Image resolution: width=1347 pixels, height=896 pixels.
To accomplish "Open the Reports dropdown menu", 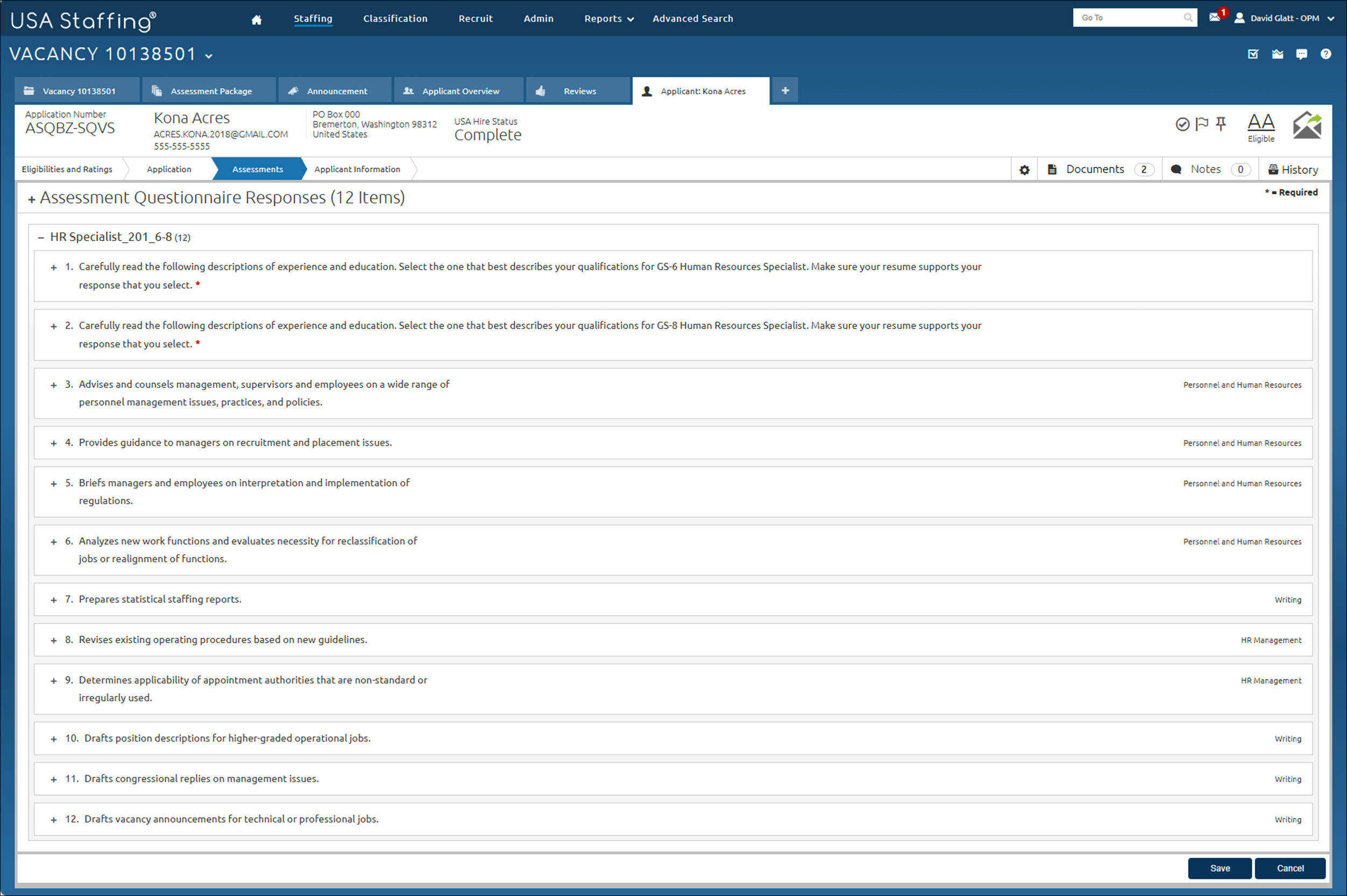I will point(608,19).
